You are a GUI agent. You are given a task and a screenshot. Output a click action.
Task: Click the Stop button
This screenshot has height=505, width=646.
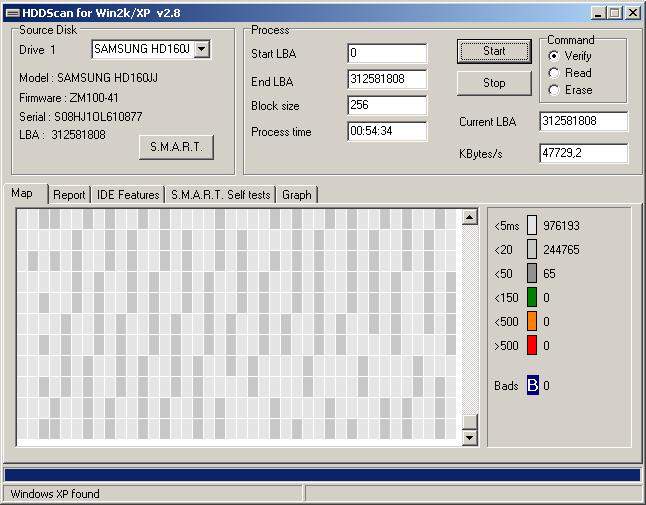pyautogui.click(x=494, y=83)
